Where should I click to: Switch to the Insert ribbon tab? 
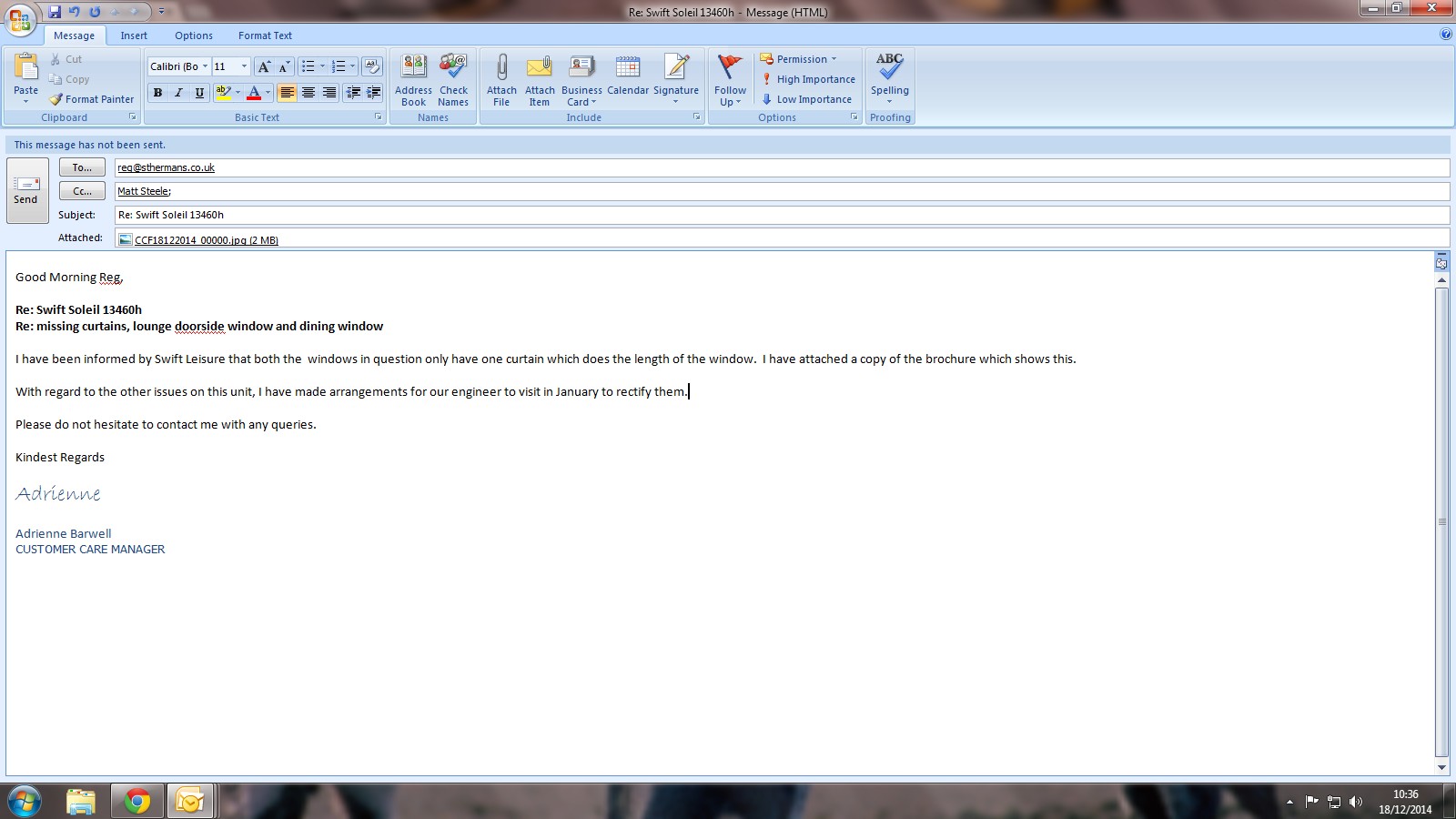pos(134,35)
